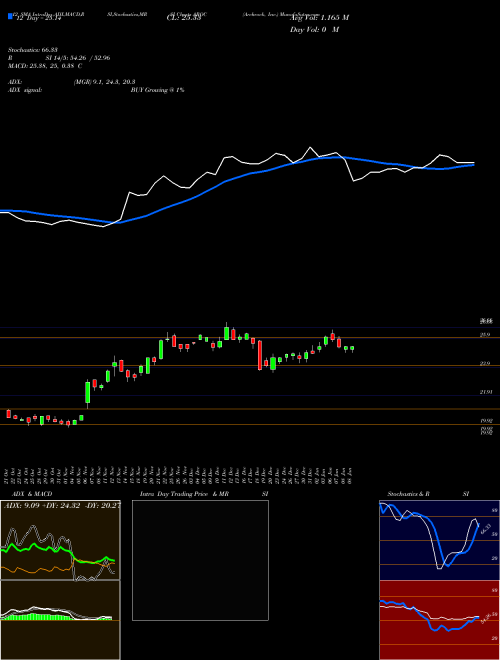Click the MACD 23.38, 23, 0.38 readout
This screenshot has width=500, height=660.
[x=45, y=66]
